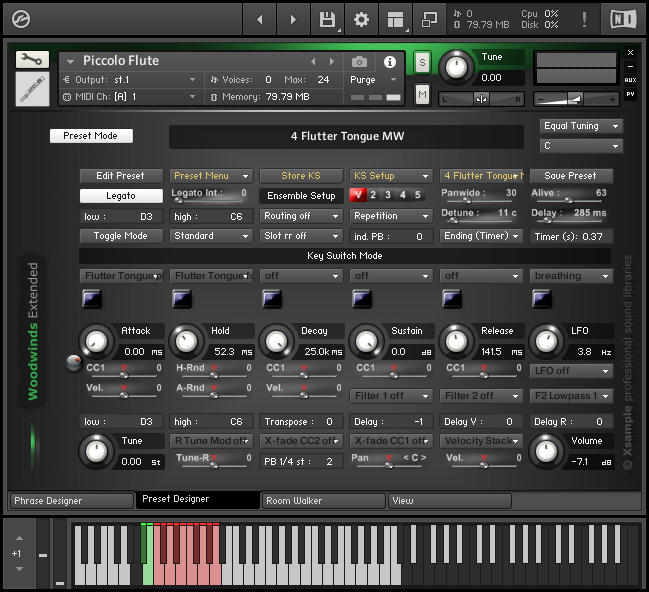Viewport: 649px width, 592px height.
Task: Select ensemble voice 5
Action: (x=418, y=195)
